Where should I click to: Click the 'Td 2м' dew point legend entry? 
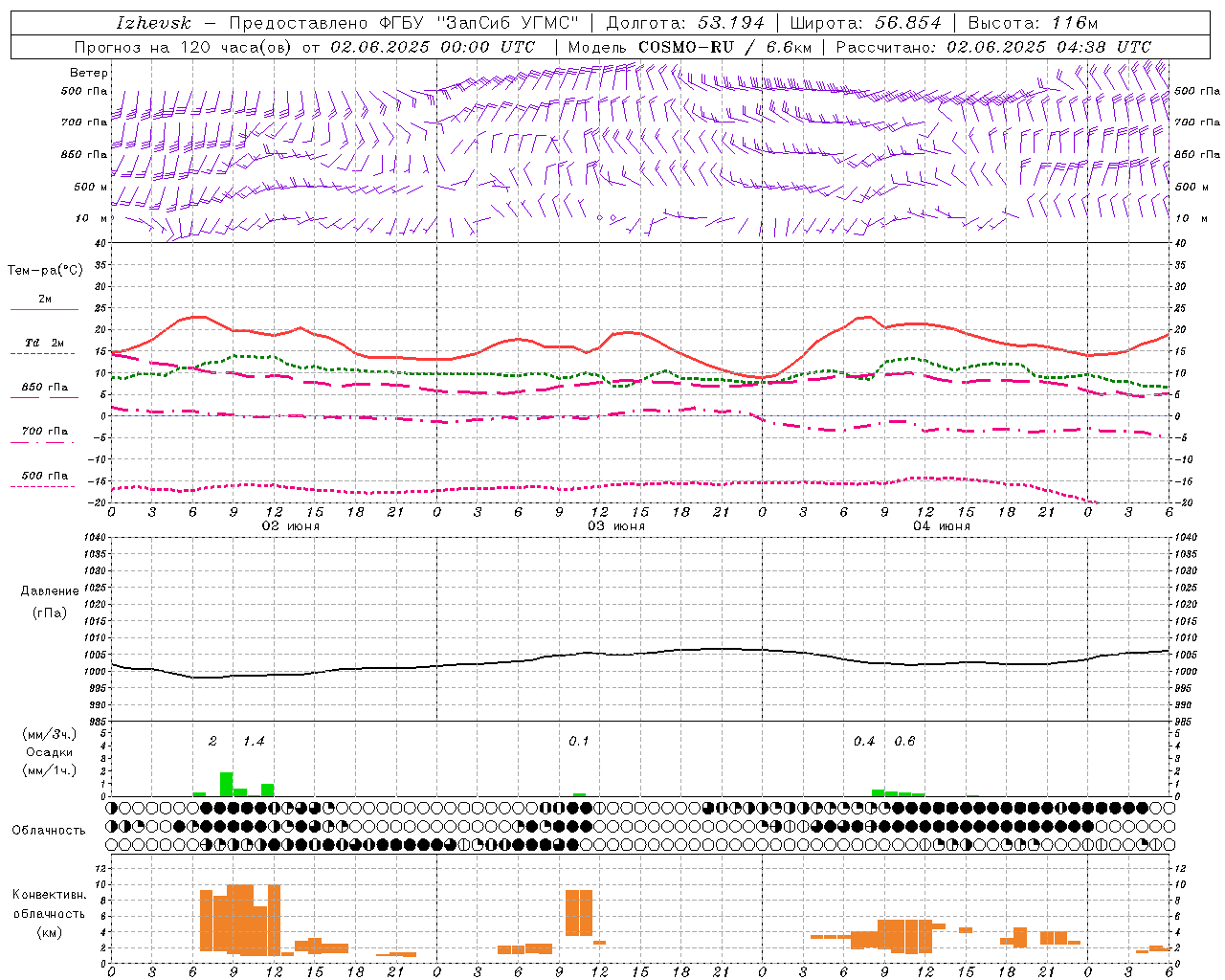tap(45, 343)
